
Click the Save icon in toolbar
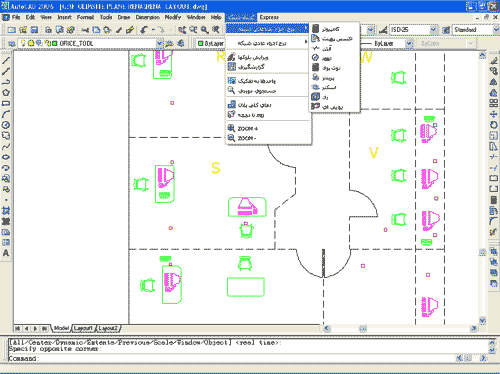[34, 30]
